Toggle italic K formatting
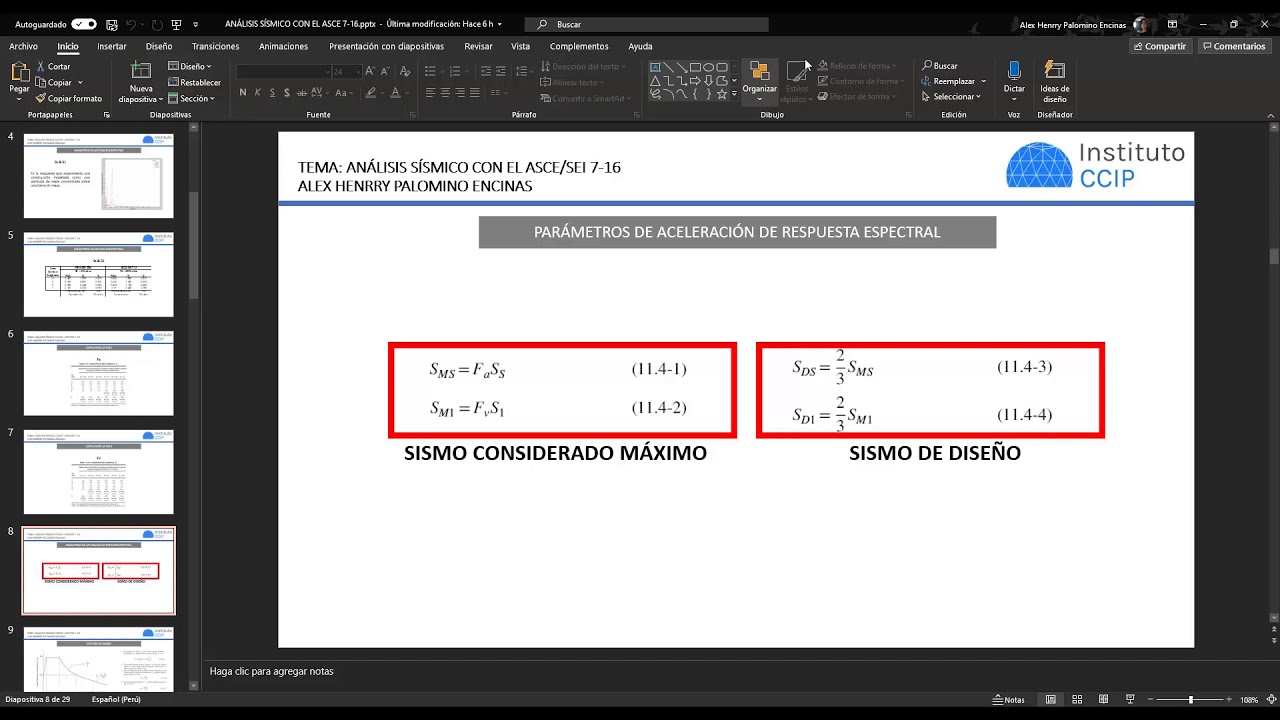 (258, 92)
